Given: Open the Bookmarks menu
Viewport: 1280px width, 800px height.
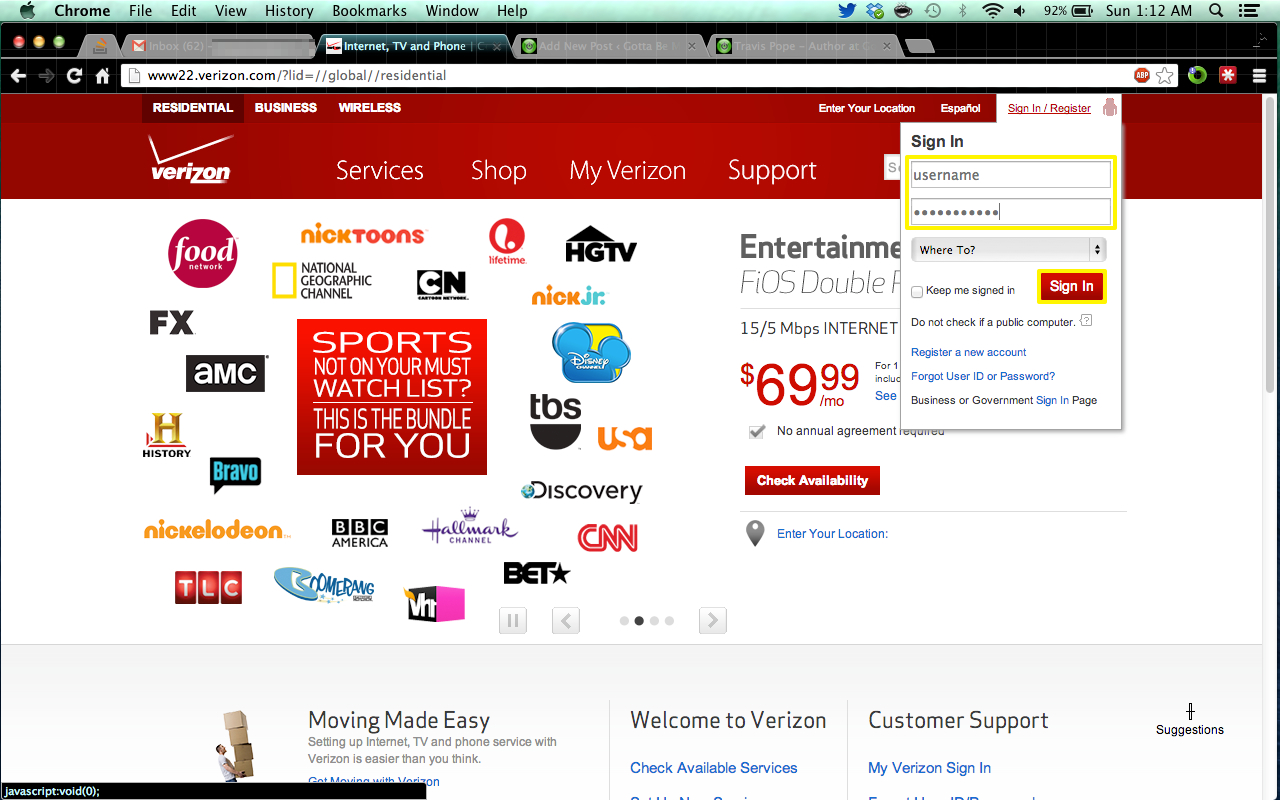Looking at the screenshot, I should click(369, 11).
